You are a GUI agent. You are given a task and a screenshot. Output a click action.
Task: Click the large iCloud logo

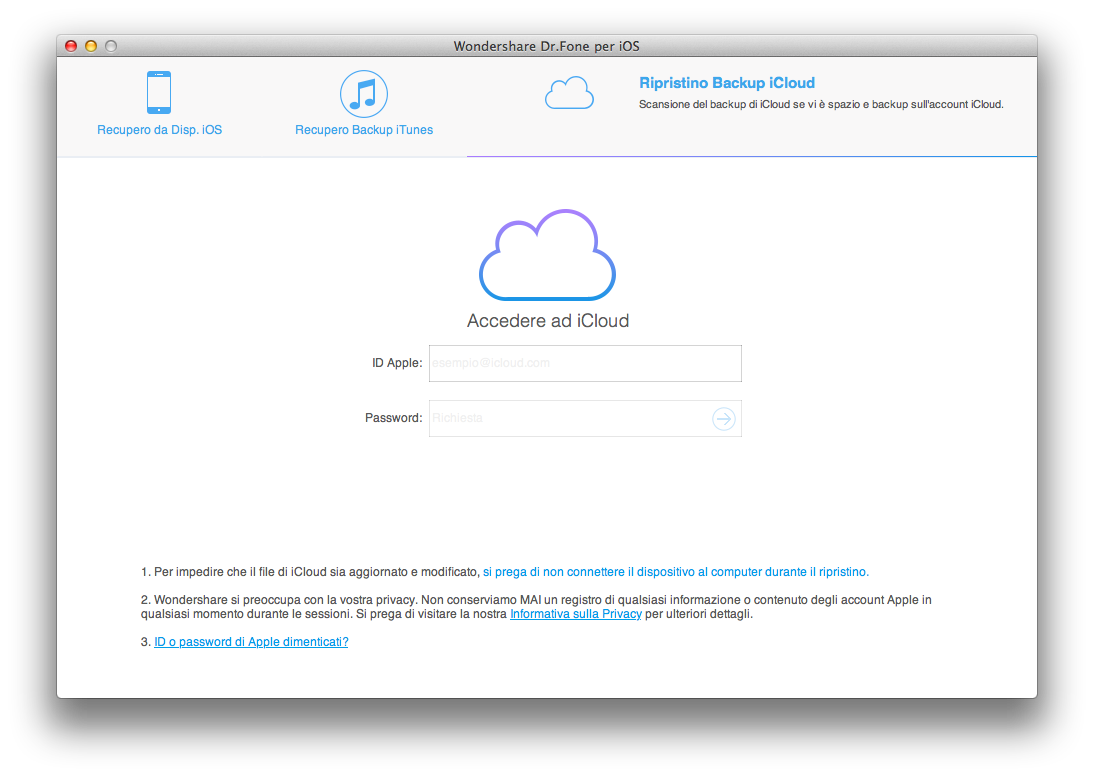[548, 255]
